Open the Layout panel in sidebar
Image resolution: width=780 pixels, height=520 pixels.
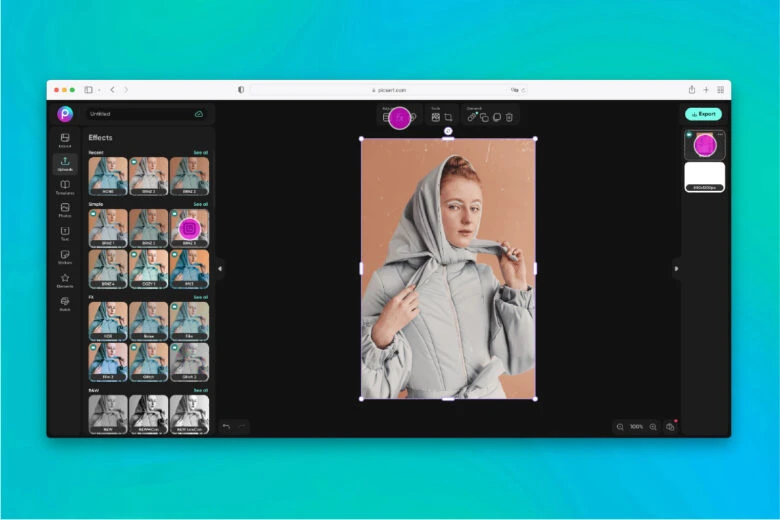[65, 139]
